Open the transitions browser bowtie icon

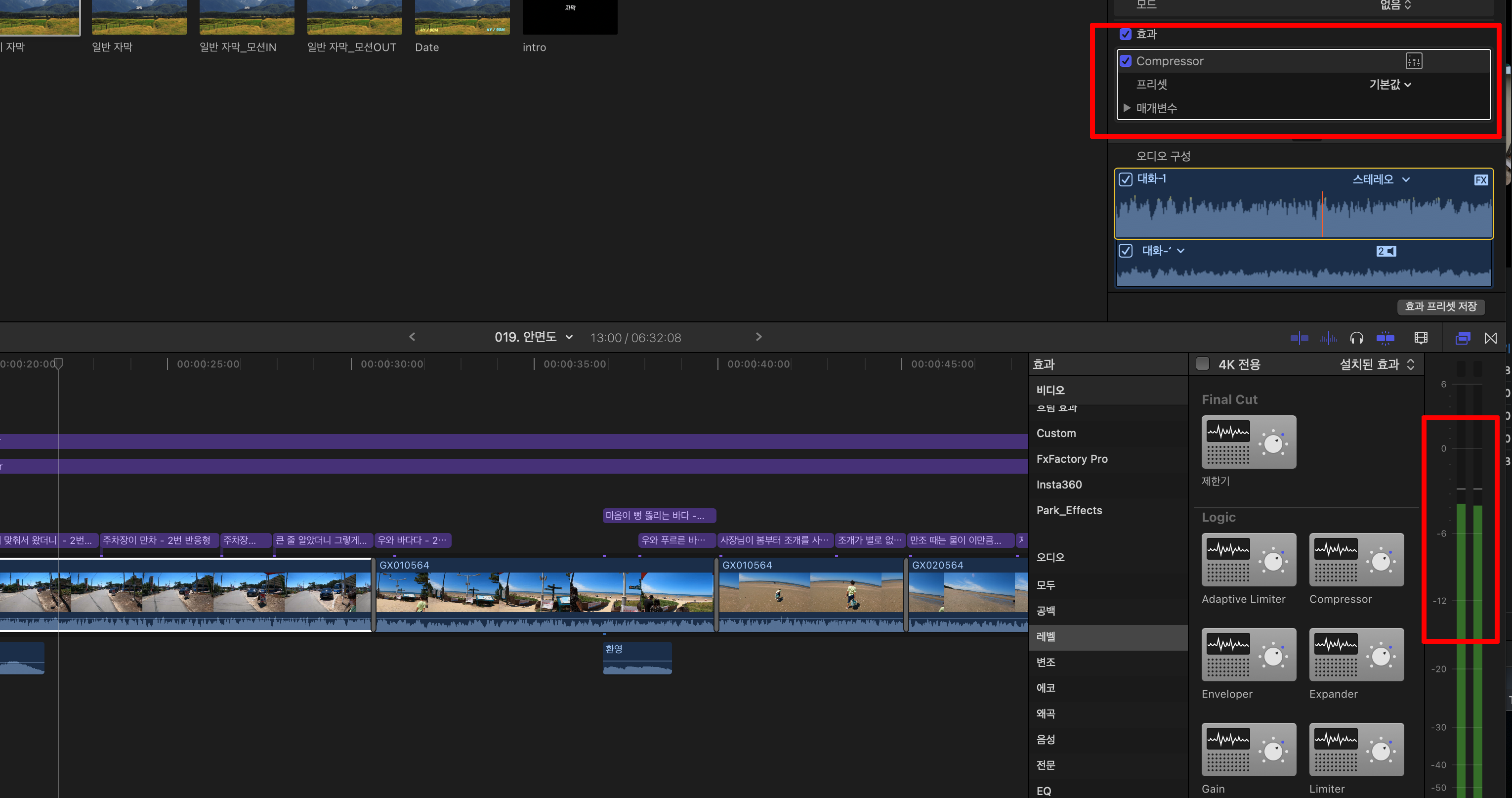tap(1490, 338)
